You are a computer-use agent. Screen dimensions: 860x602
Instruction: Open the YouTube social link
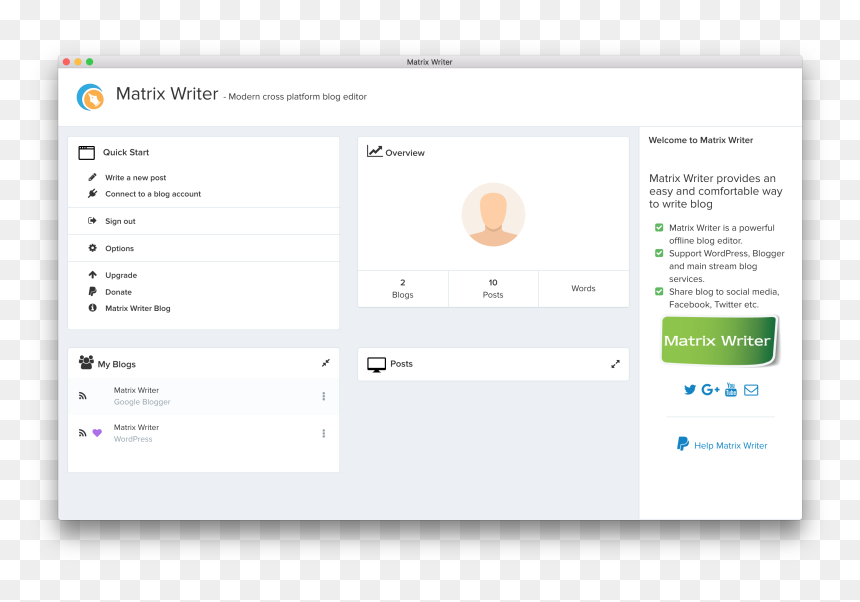click(731, 389)
